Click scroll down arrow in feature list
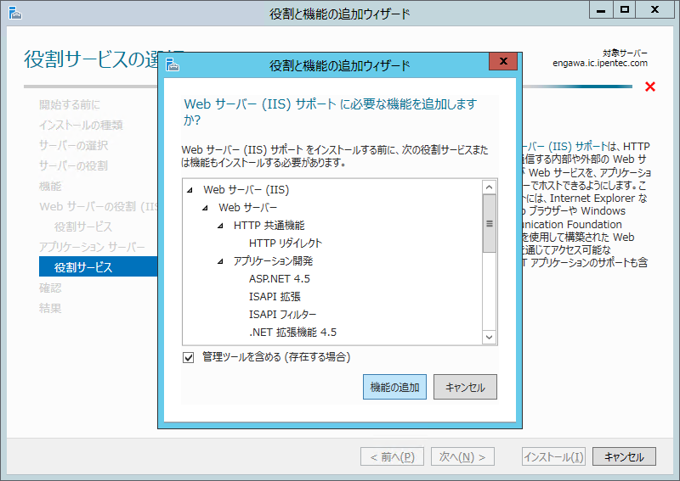This screenshot has width=680, height=481. (x=489, y=337)
